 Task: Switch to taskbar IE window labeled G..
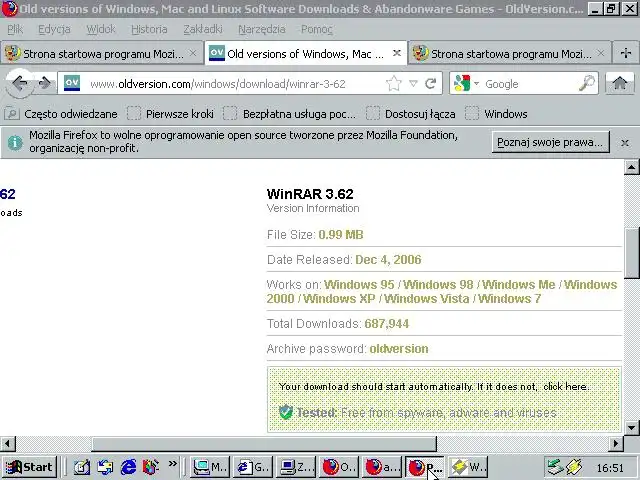(253, 467)
